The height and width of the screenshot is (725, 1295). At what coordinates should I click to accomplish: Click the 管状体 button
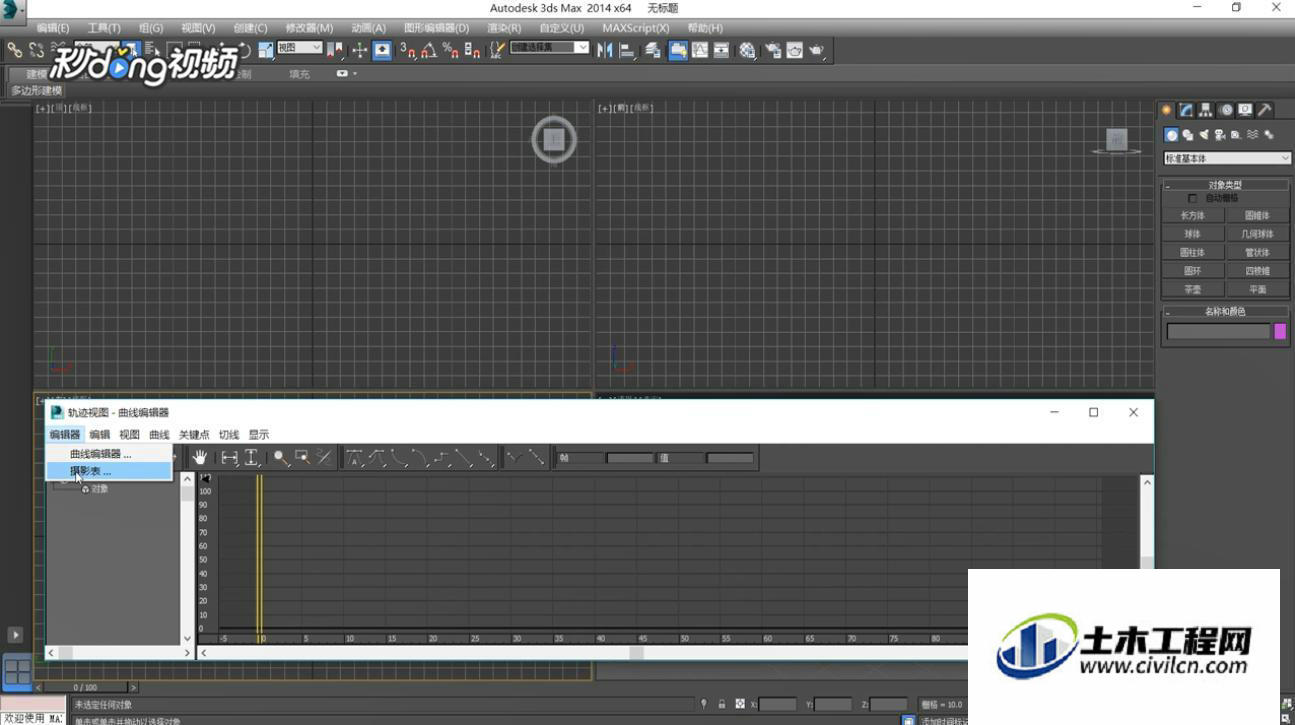1257,252
